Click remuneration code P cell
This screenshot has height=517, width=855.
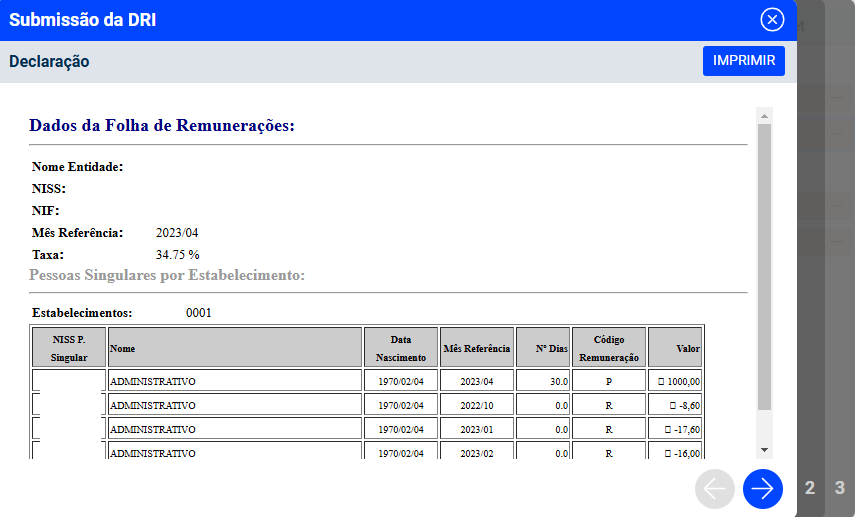609,381
